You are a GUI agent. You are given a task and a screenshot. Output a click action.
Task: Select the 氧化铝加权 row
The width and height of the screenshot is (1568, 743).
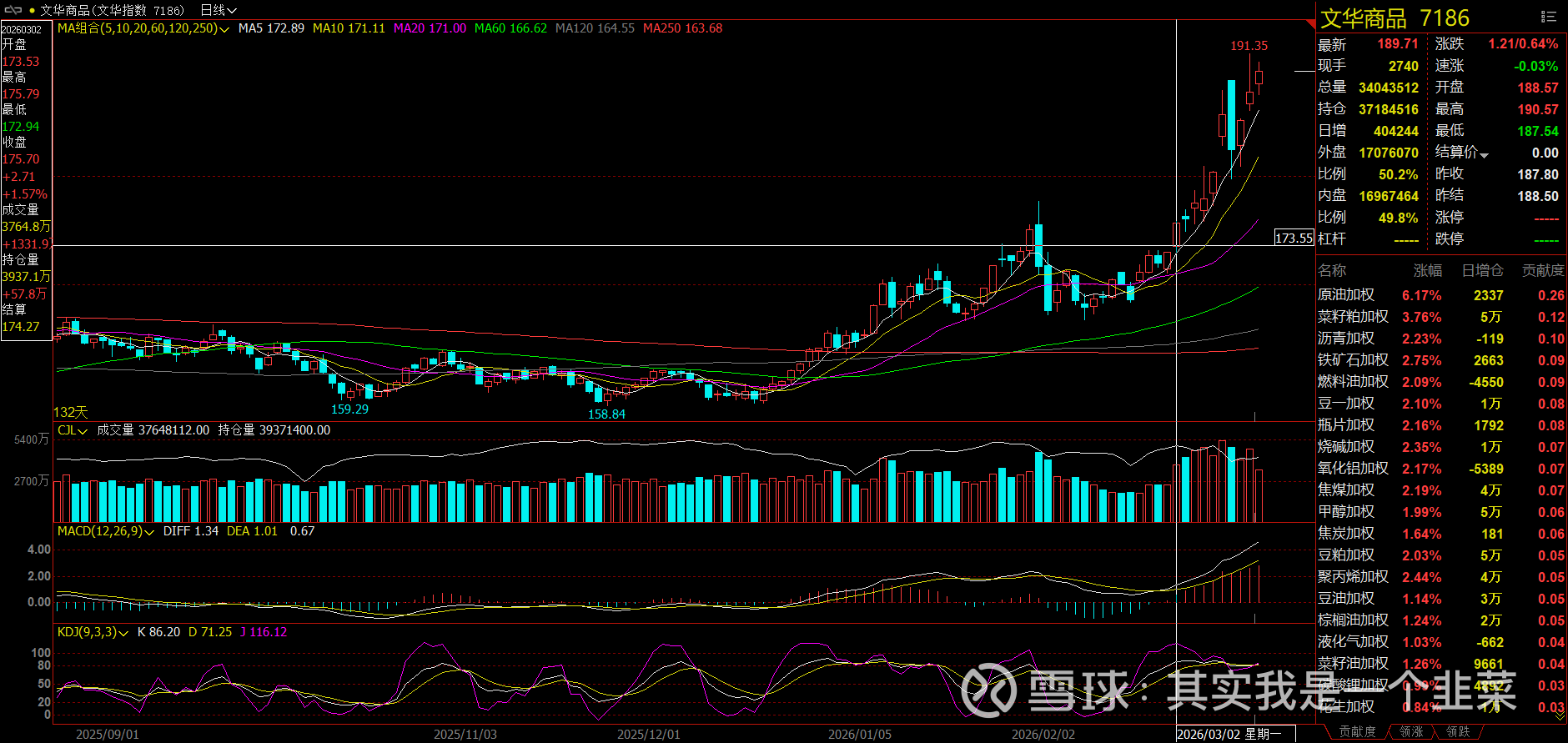click(1441, 469)
